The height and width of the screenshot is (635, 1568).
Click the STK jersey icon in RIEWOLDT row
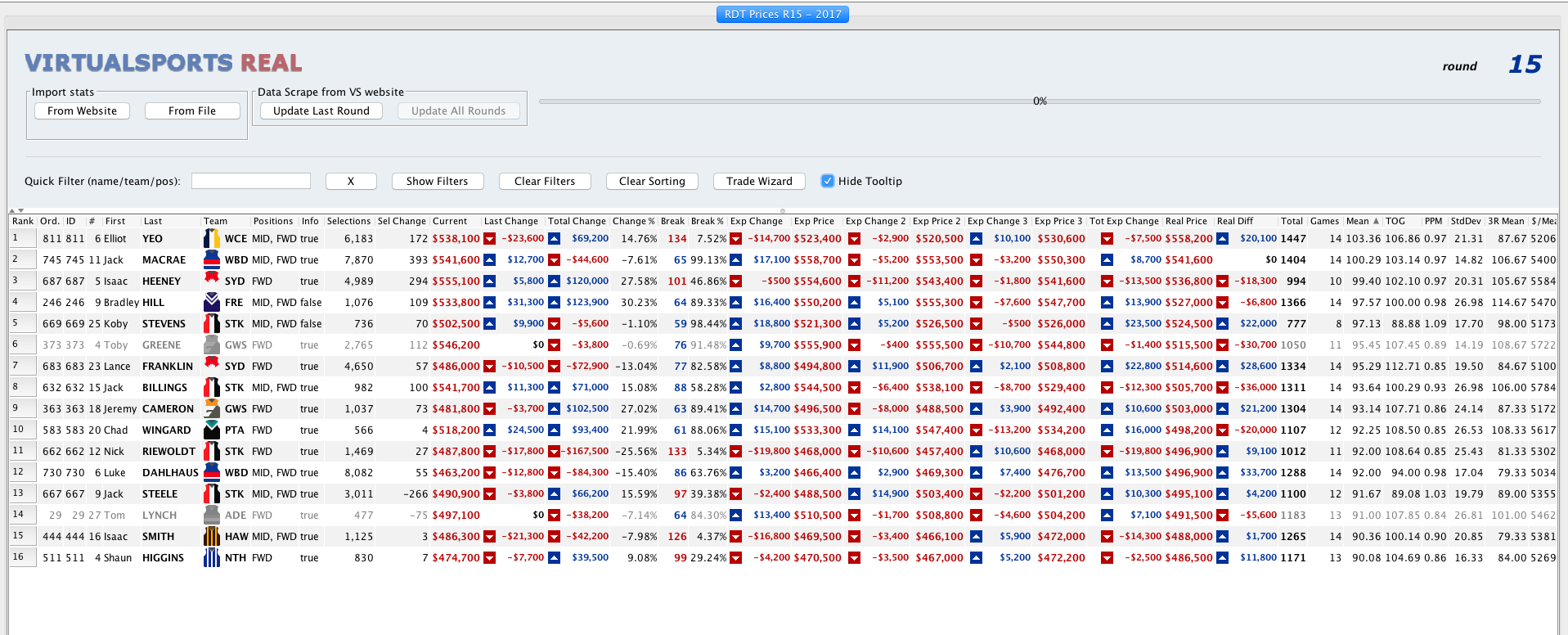tap(212, 452)
